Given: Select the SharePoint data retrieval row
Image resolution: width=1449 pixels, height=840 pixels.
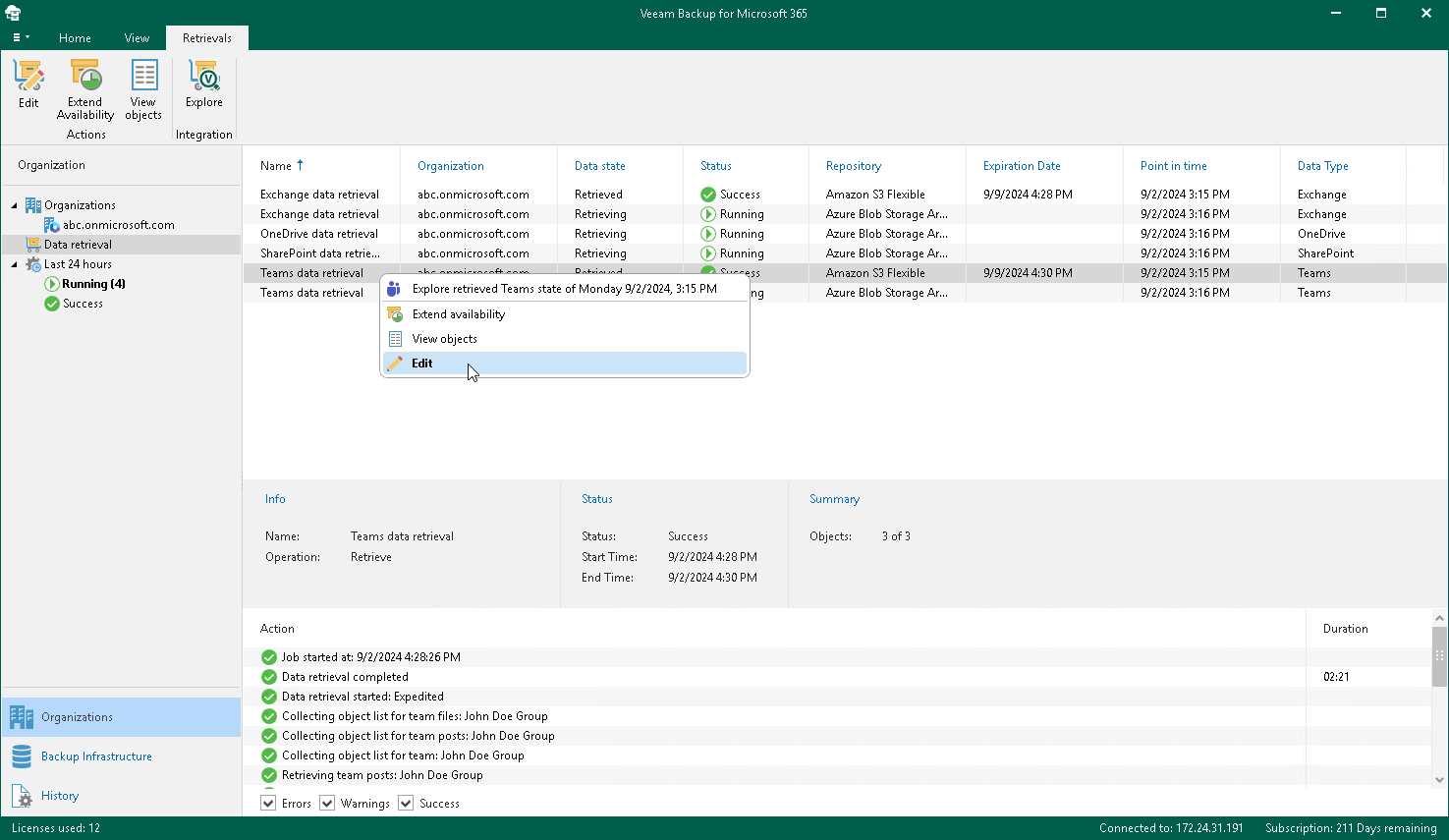Looking at the screenshot, I should (843, 253).
